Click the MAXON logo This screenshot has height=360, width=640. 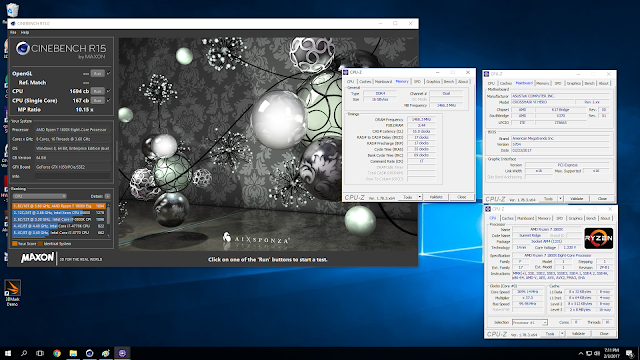(x=37, y=258)
